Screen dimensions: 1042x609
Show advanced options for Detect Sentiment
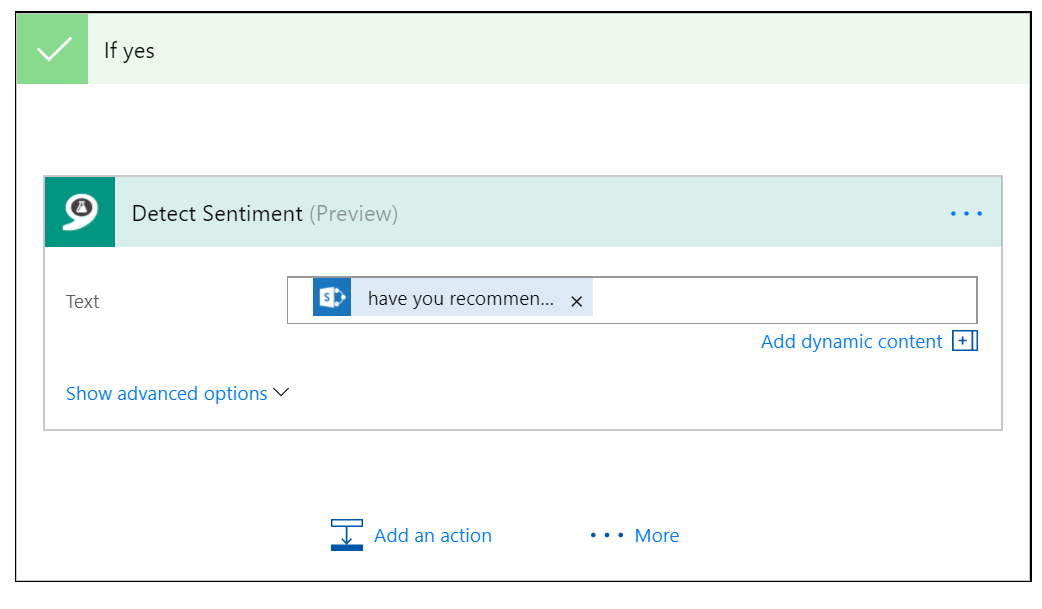pyautogui.click(x=166, y=394)
